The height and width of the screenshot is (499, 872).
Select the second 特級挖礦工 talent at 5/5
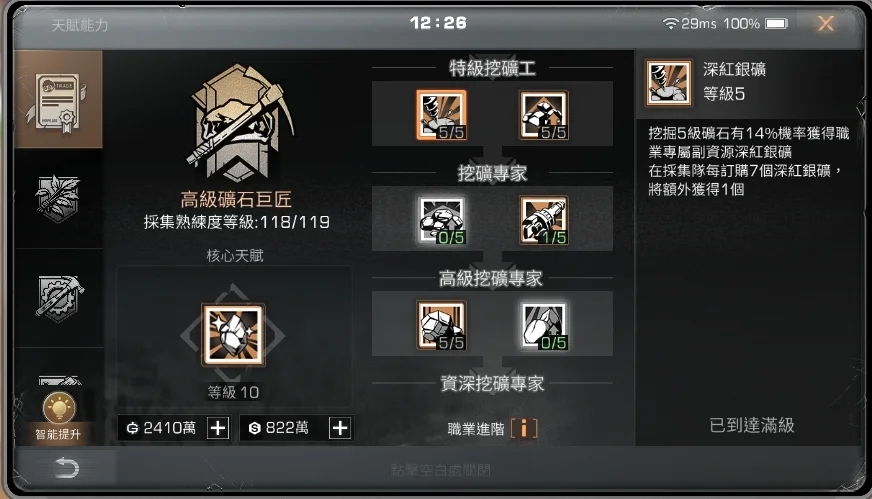click(x=544, y=115)
